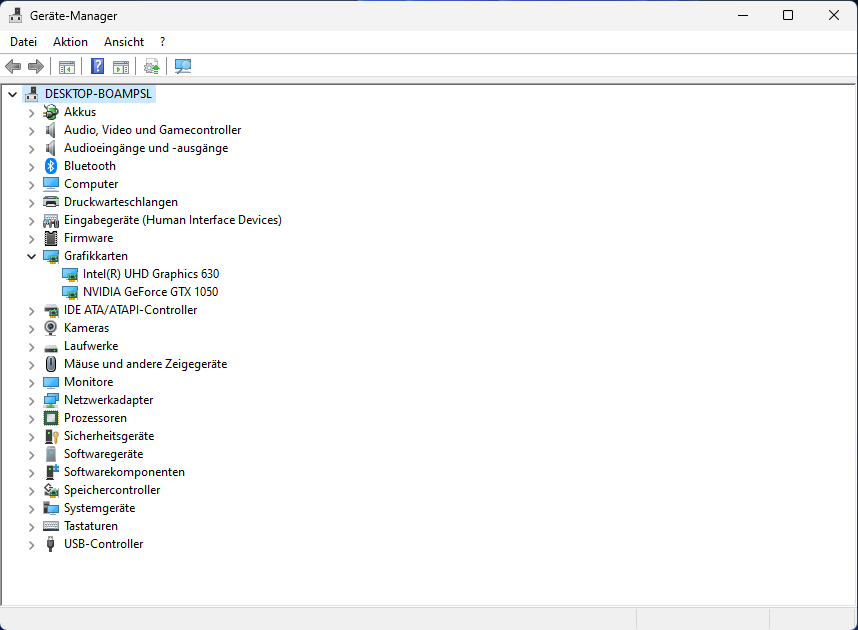This screenshot has height=630, width=858.
Task: Click the Kameras camera icon
Action: 50,327
